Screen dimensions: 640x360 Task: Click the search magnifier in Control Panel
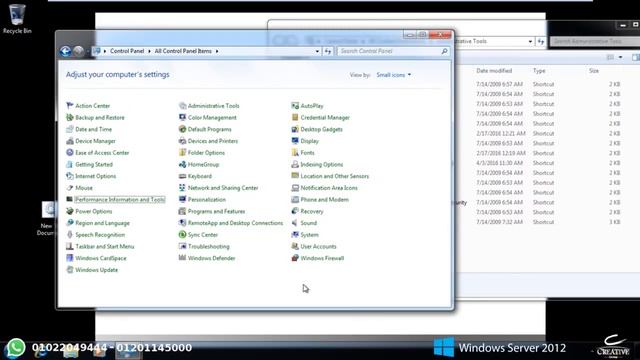pos(444,51)
